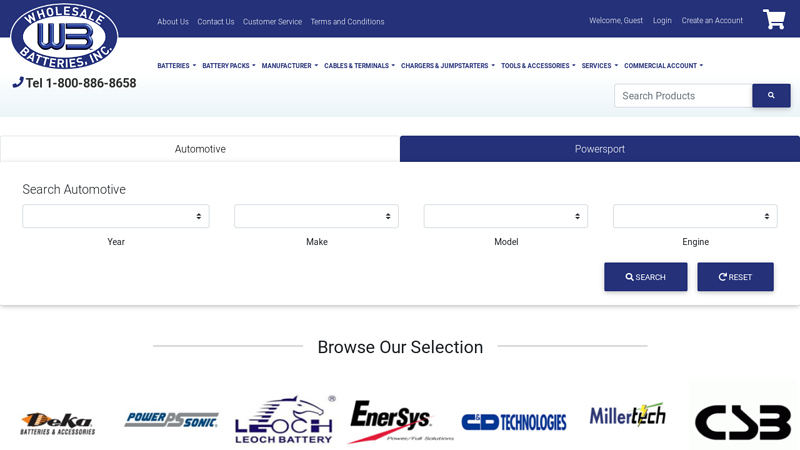The height and width of the screenshot is (450, 800).
Task: Open the Cables & Terminals menu
Action: 359,66
